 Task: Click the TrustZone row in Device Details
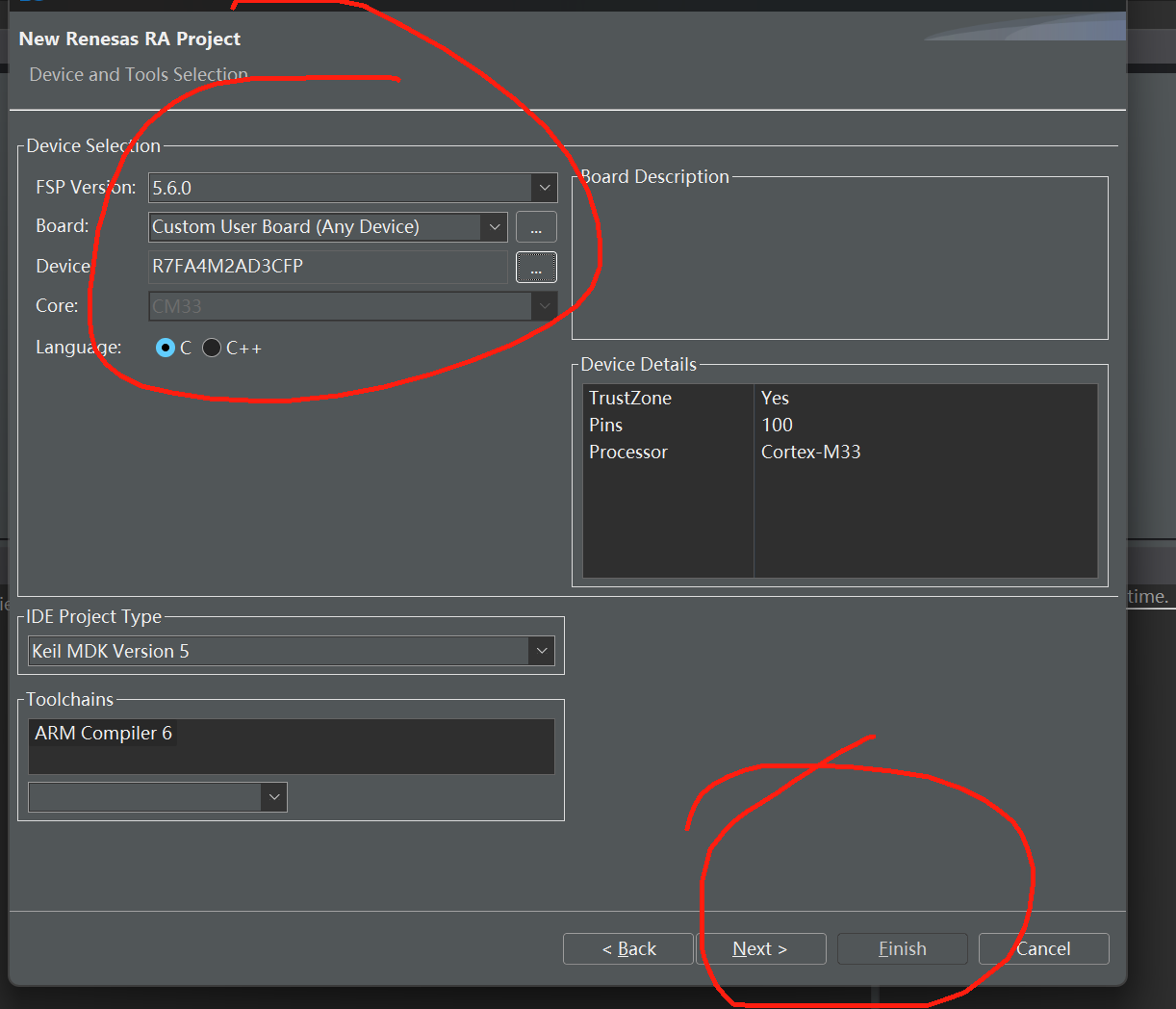(x=840, y=398)
